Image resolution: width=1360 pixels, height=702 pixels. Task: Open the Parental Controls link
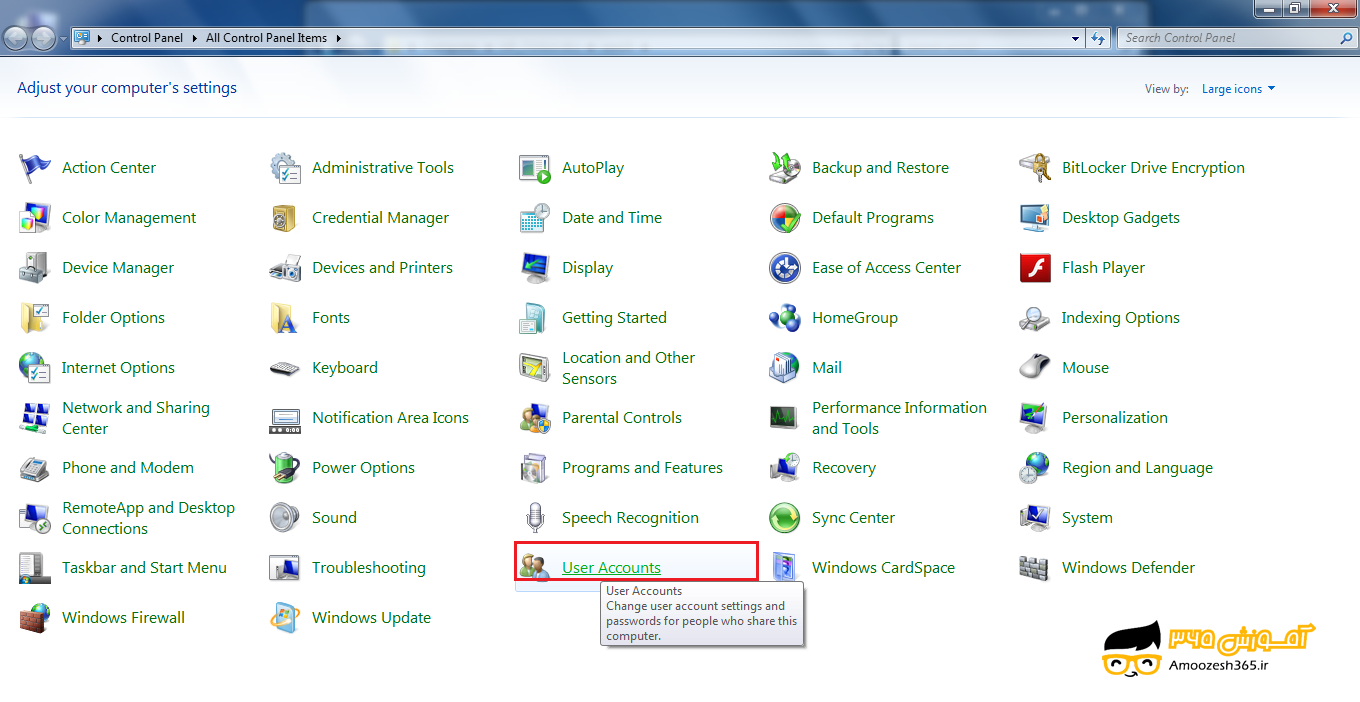[622, 418]
